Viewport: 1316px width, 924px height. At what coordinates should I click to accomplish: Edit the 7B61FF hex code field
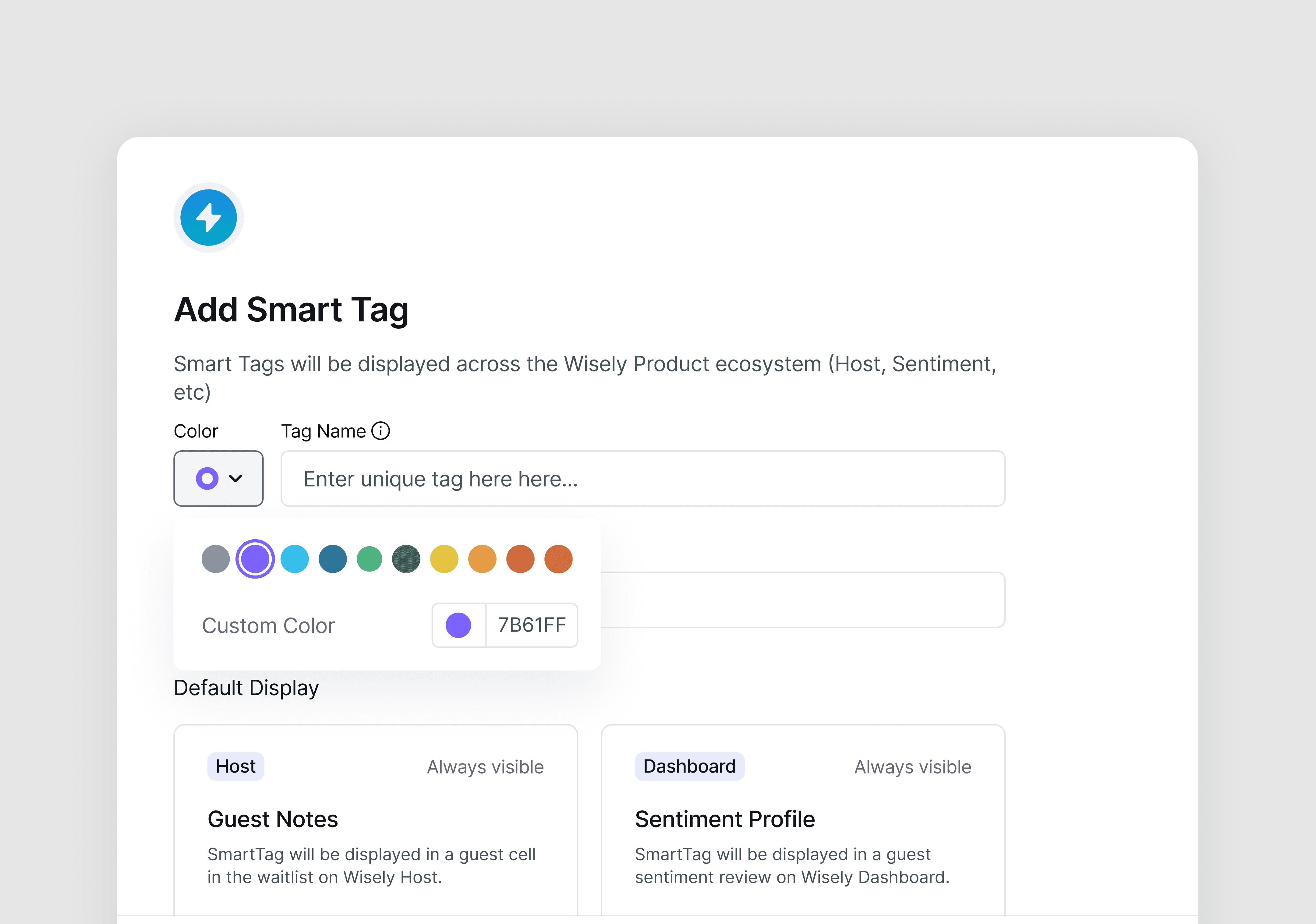pos(531,625)
